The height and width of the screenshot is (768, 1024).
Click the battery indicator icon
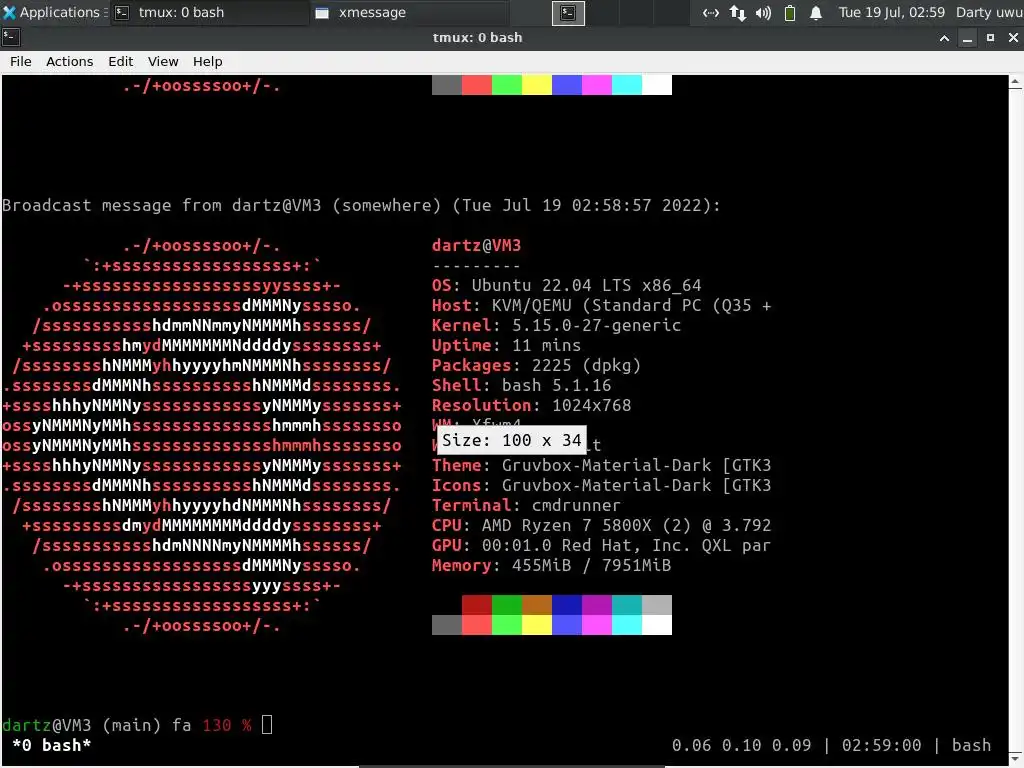point(790,12)
